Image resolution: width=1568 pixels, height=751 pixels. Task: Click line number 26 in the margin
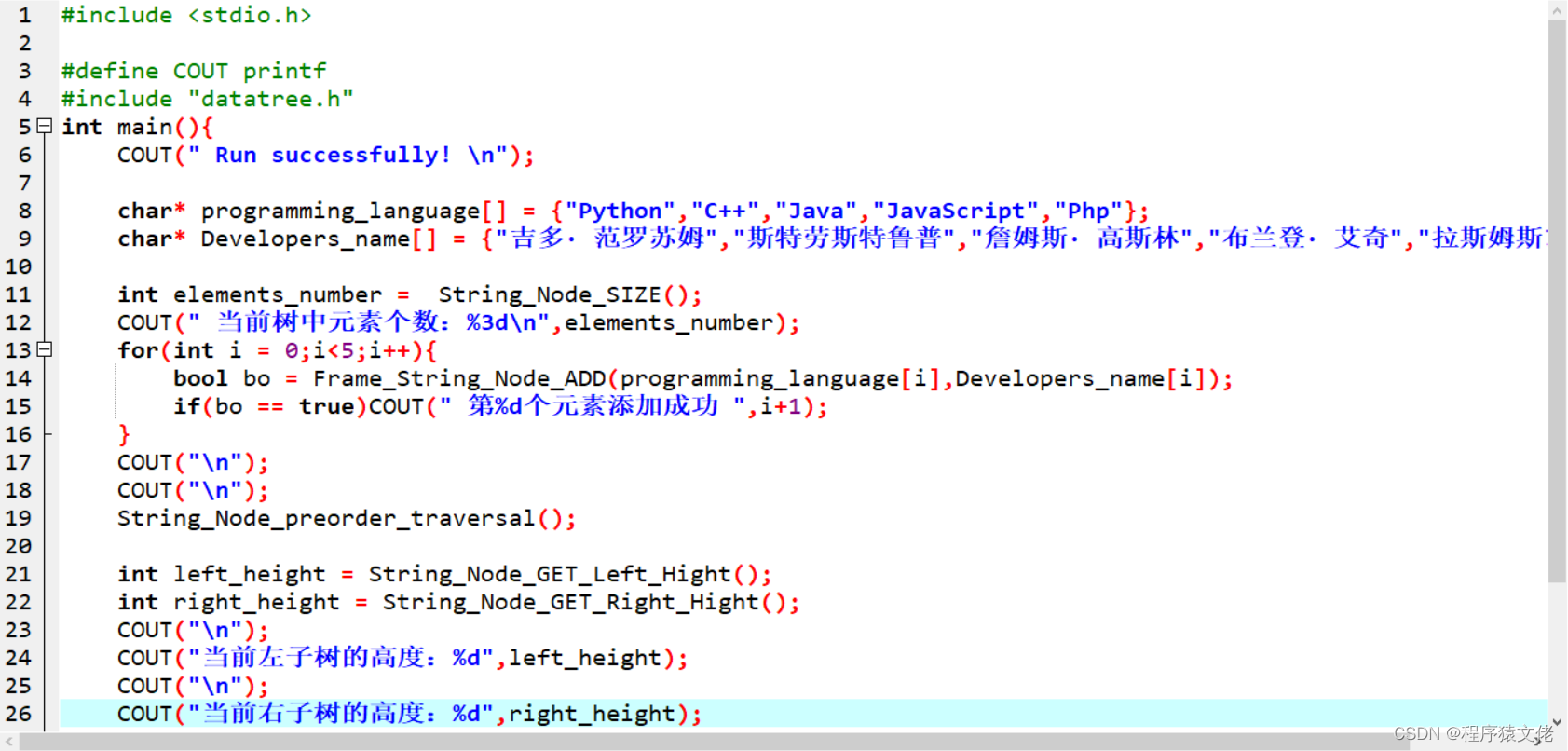pos(19,715)
